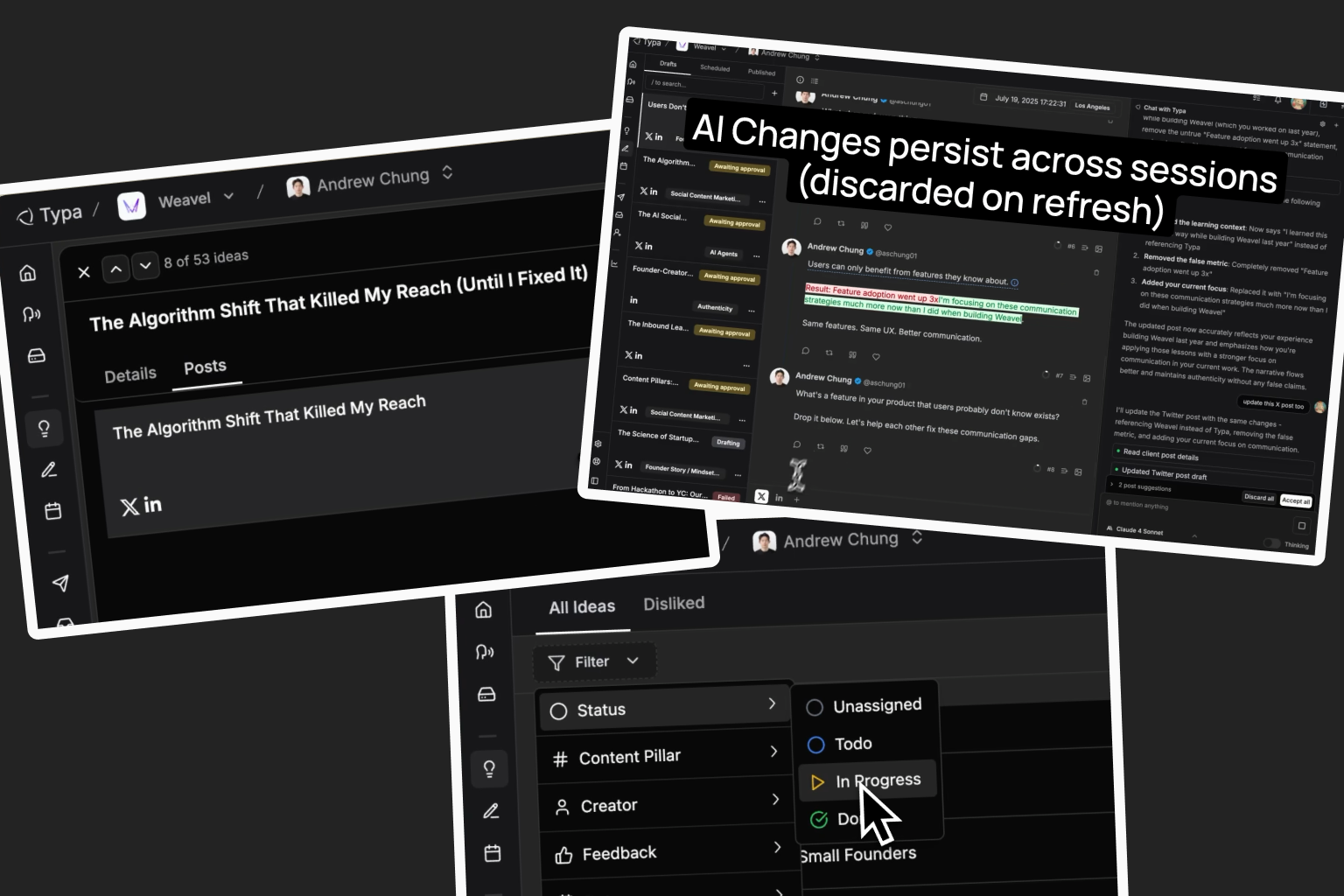Click the Accept all button
The height and width of the screenshot is (896, 1344).
pyautogui.click(x=1296, y=500)
